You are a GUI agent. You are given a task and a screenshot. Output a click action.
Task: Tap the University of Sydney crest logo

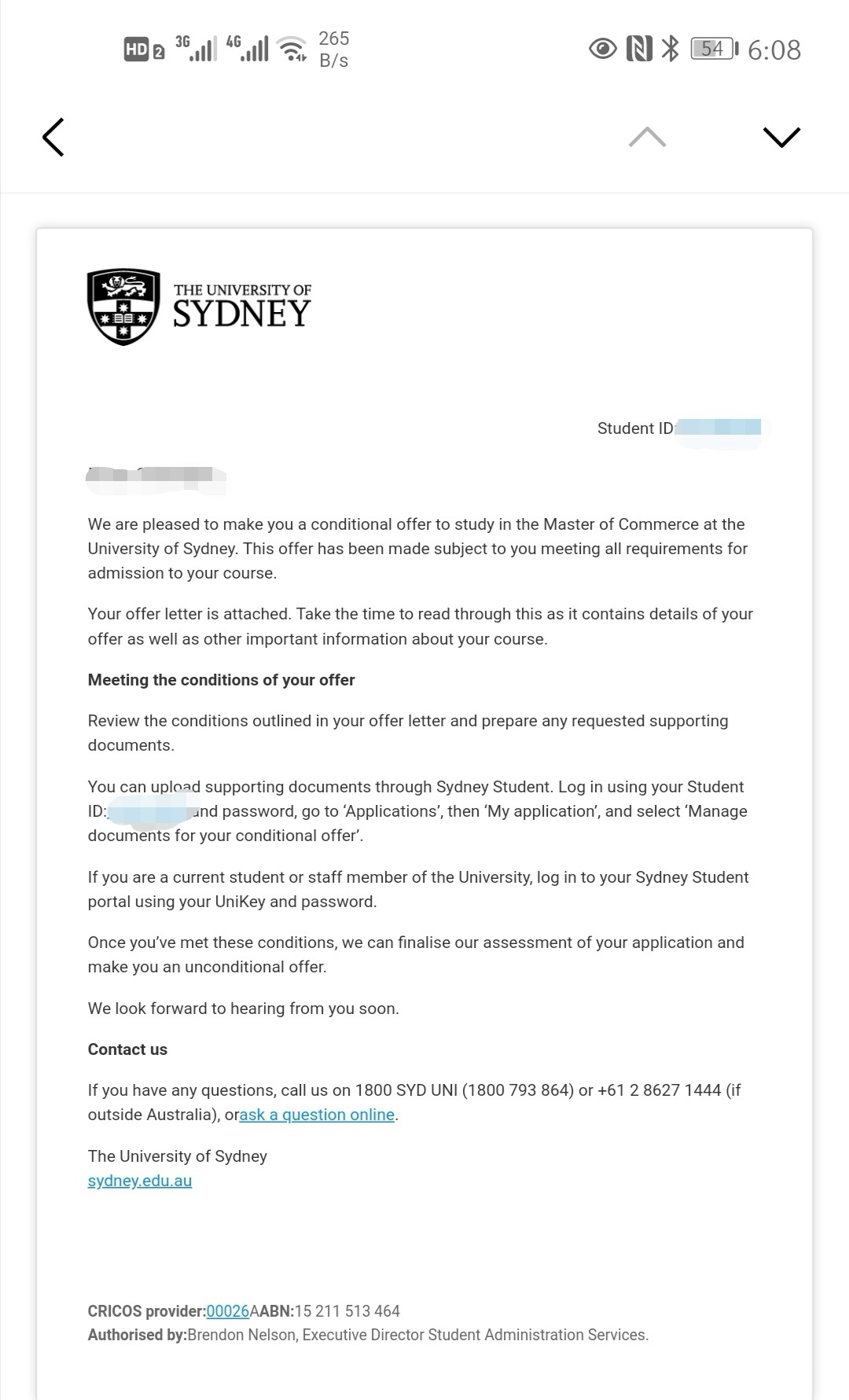pos(123,307)
